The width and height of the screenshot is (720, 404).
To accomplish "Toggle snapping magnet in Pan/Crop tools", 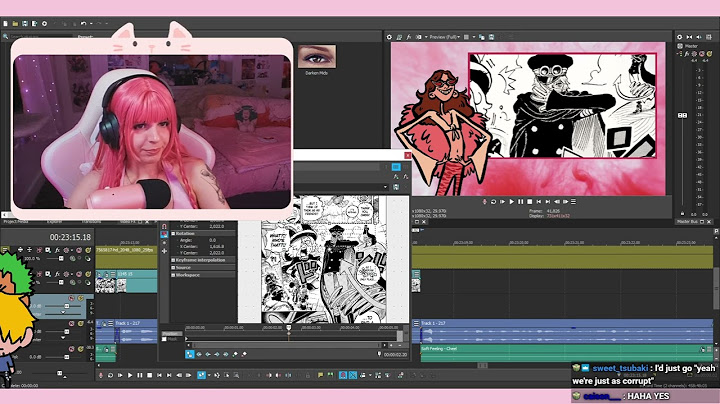I will coord(164,226).
